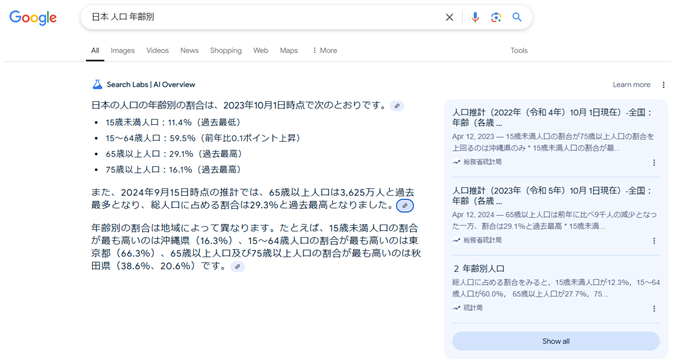Open source link icon after the 2023年10月1日 sentence
The height and width of the screenshot is (362, 673).
click(397, 106)
